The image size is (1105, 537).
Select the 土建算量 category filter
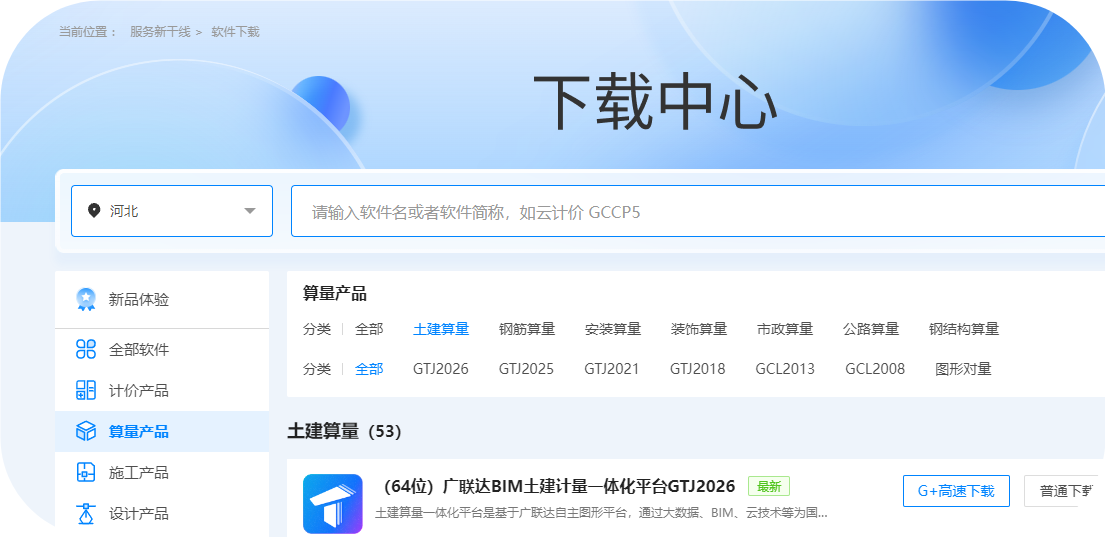click(441, 329)
